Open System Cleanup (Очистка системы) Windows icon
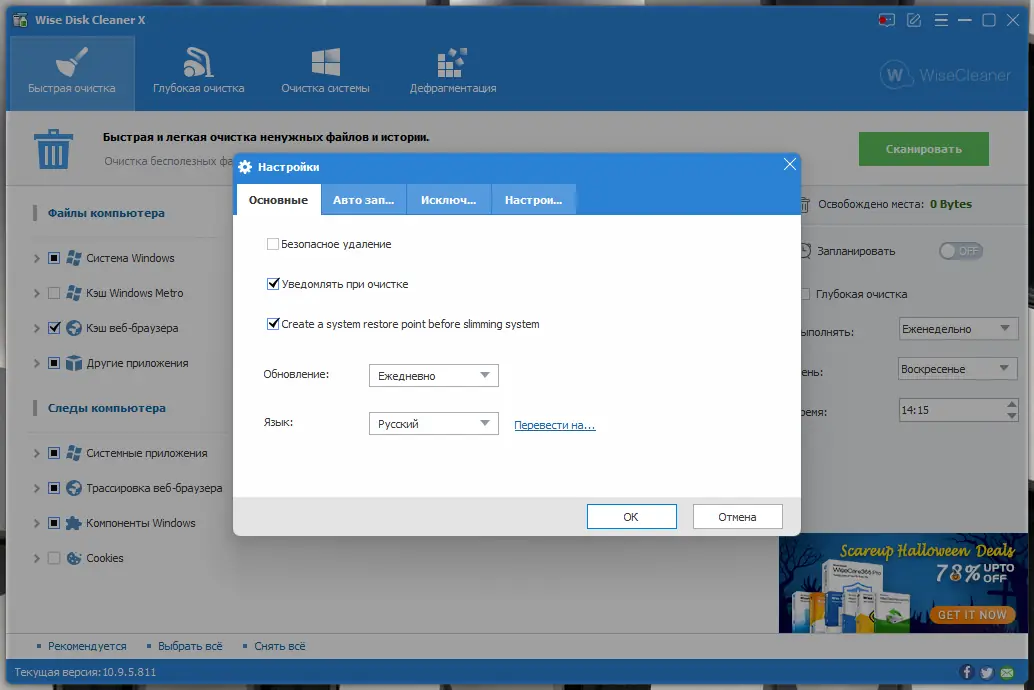This screenshot has height=690, width=1034. (326, 62)
